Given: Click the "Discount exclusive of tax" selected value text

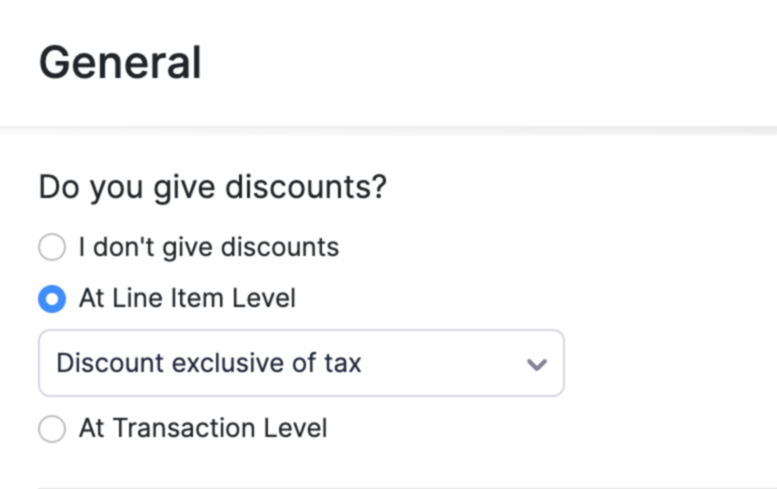Looking at the screenshot, I should 208,363.
